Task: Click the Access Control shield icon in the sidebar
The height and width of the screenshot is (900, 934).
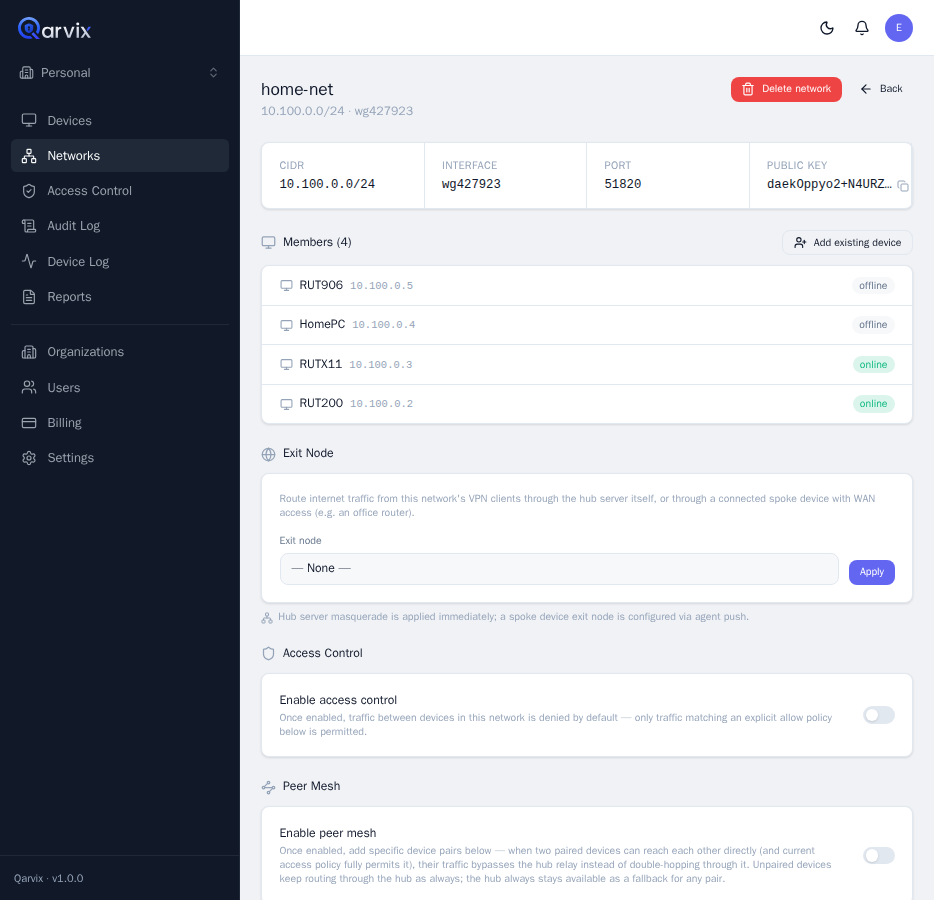Action: coord(29,191)
